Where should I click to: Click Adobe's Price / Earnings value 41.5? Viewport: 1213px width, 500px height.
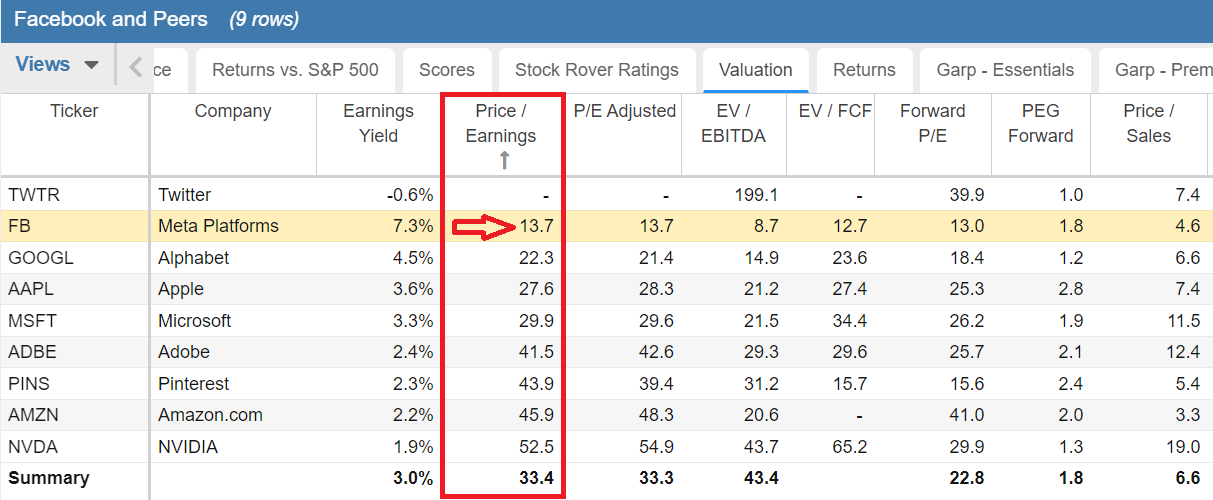[x=537, y=352]
